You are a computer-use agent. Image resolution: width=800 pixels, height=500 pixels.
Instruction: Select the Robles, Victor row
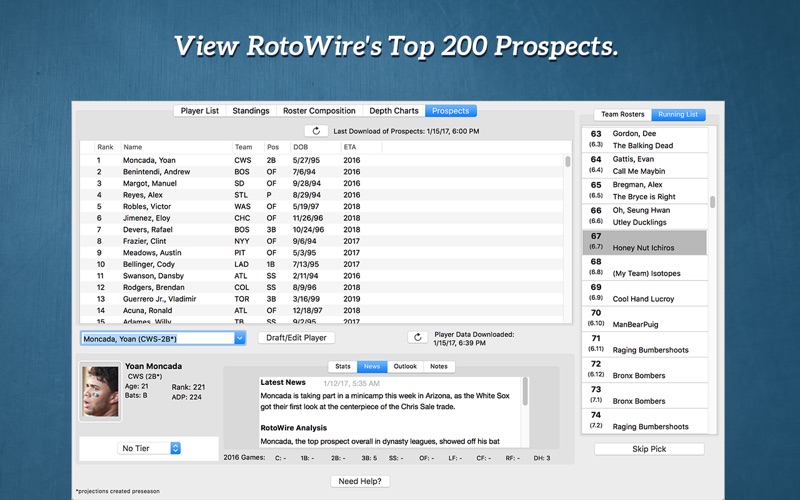pyautogui.click(x=322, y=207)
